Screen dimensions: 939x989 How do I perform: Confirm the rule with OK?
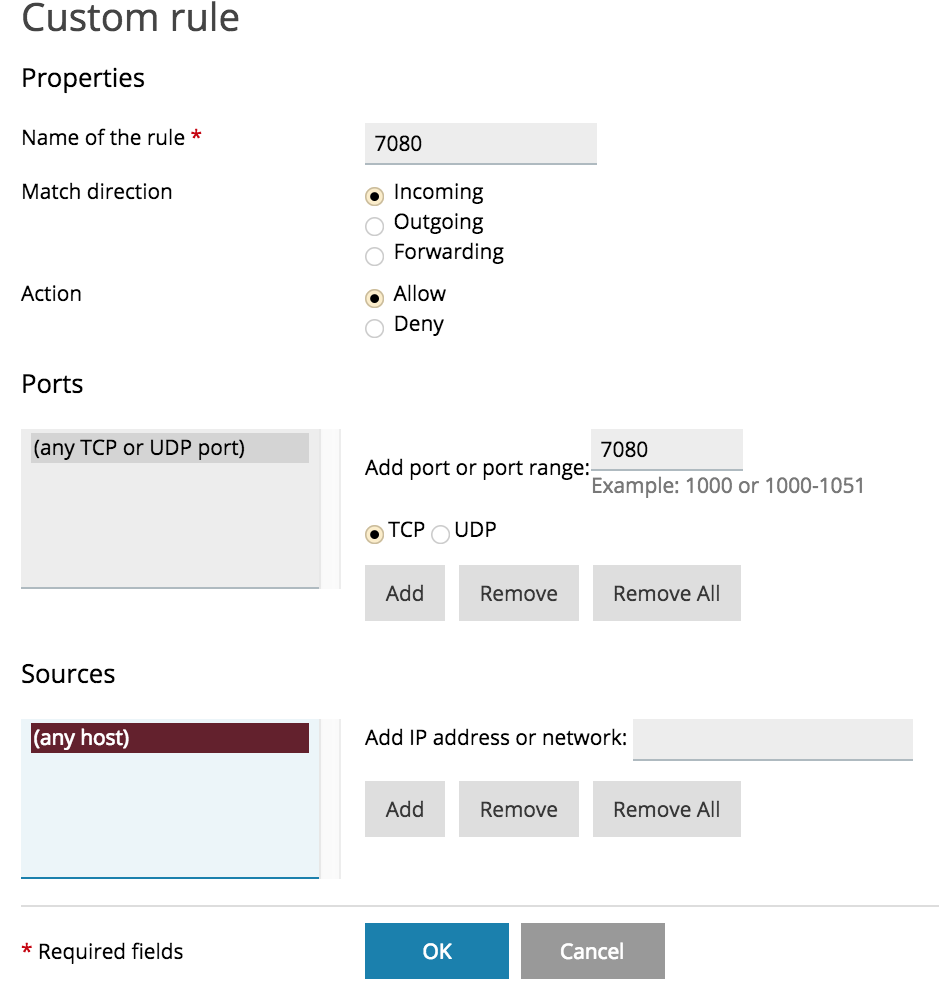[x=437, y=951]
